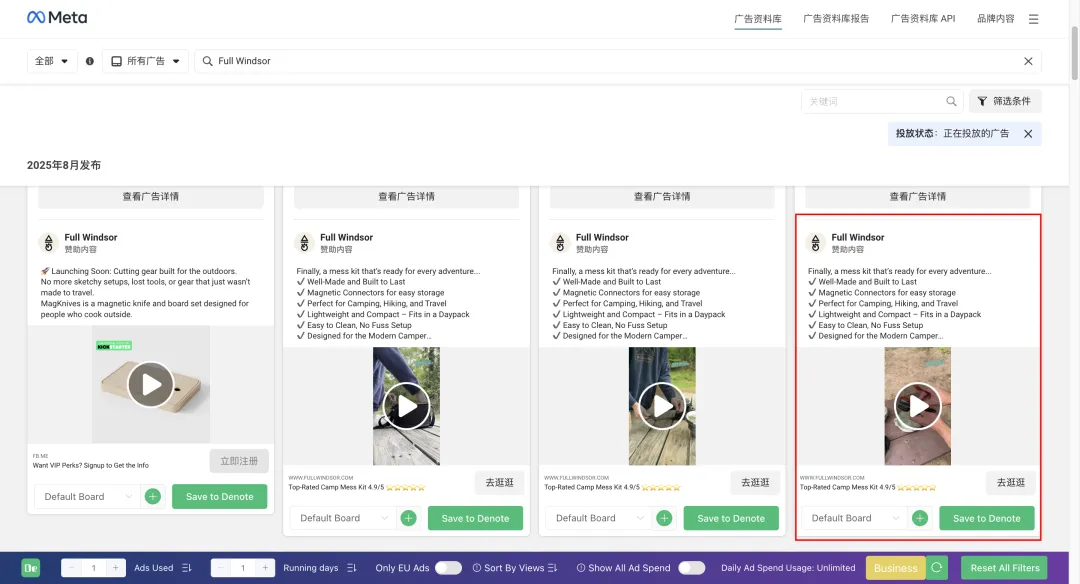Open the 所有广告 dropdown

click(145, 61)
